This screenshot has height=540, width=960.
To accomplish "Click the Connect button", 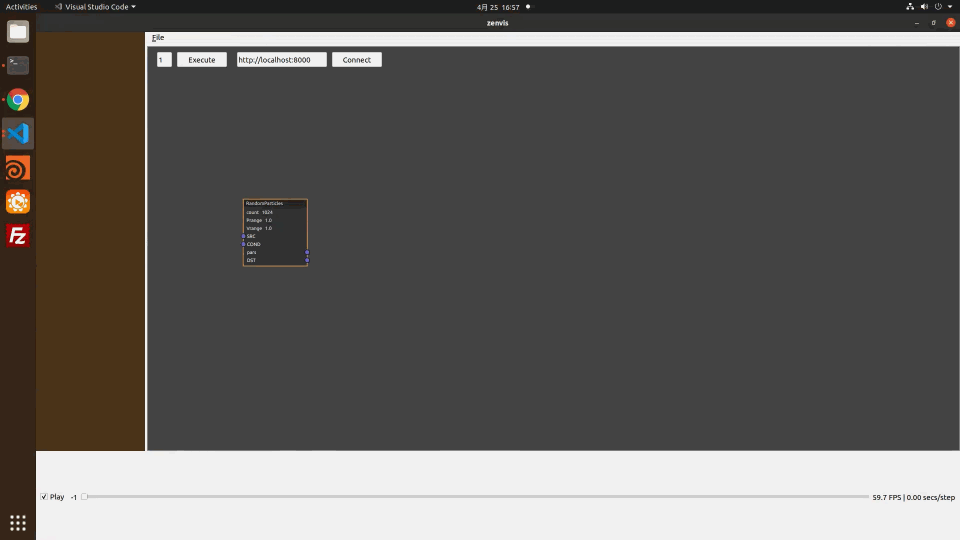I will click(x=356, y=59).
